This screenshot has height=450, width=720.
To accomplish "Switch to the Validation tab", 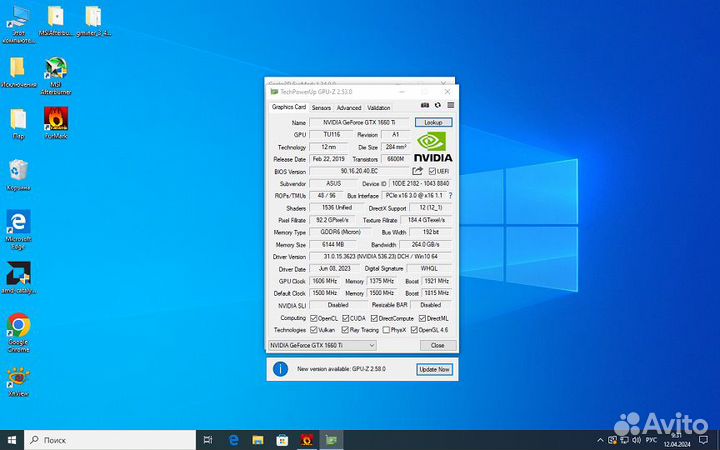I will (x=378, y=107).
